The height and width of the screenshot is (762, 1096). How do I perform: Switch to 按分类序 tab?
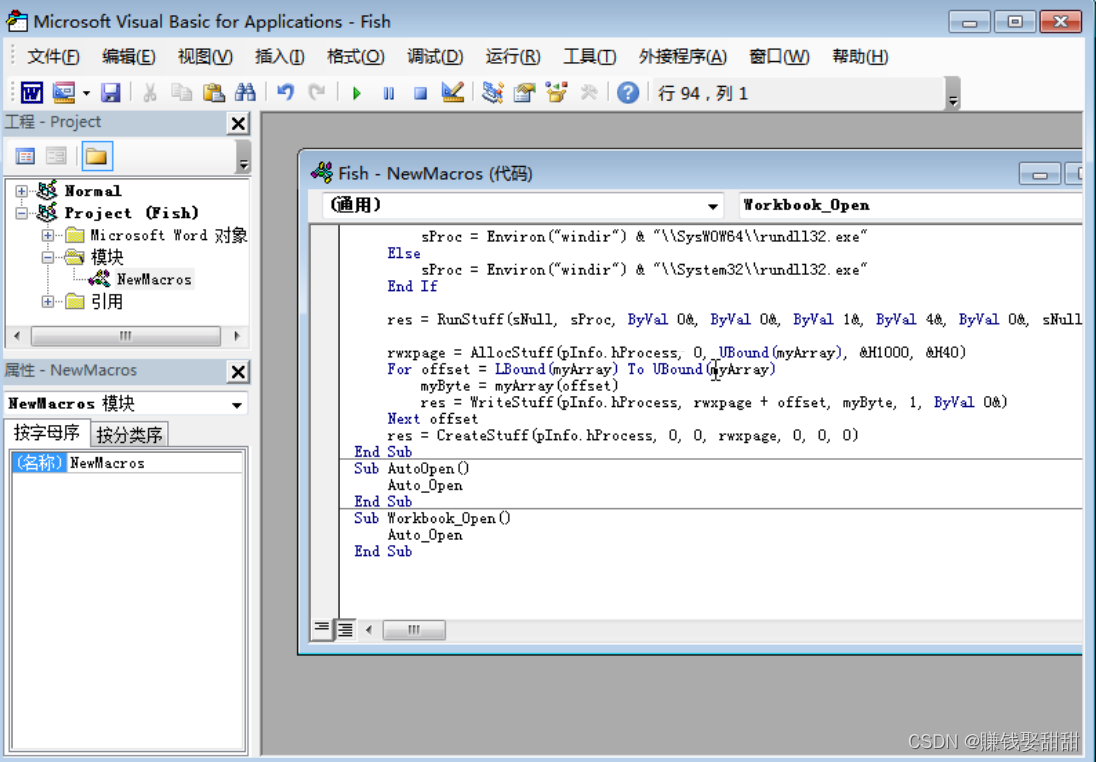click(x=129, y=435)
